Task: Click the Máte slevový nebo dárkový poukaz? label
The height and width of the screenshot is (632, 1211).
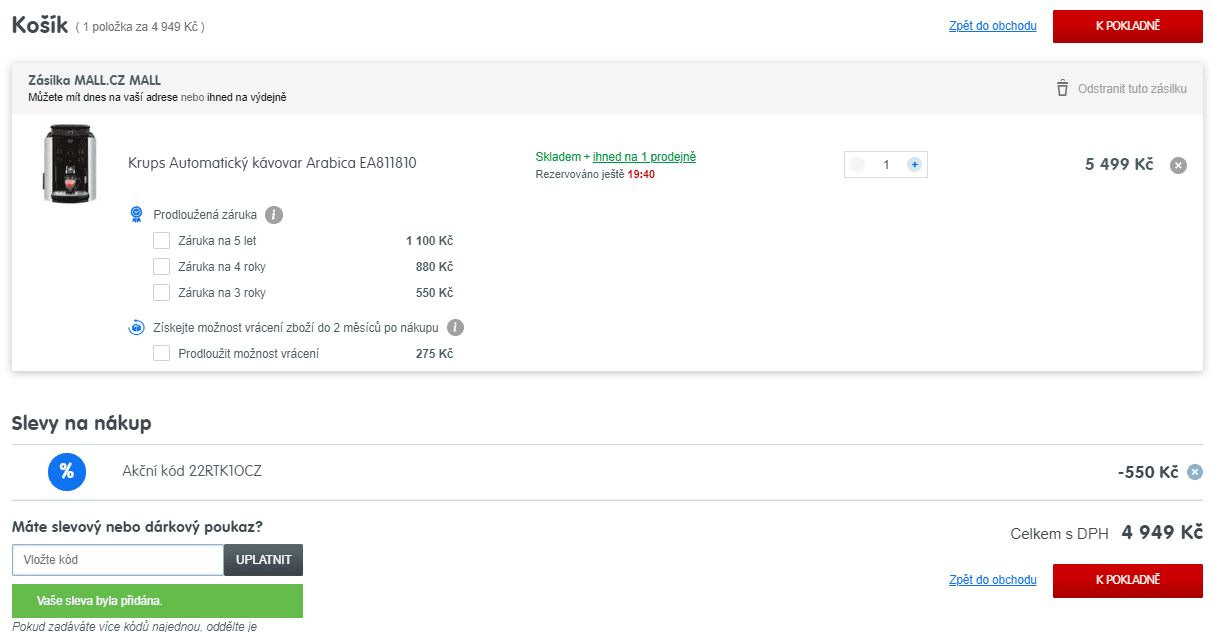Action: [x=137, y=526]
